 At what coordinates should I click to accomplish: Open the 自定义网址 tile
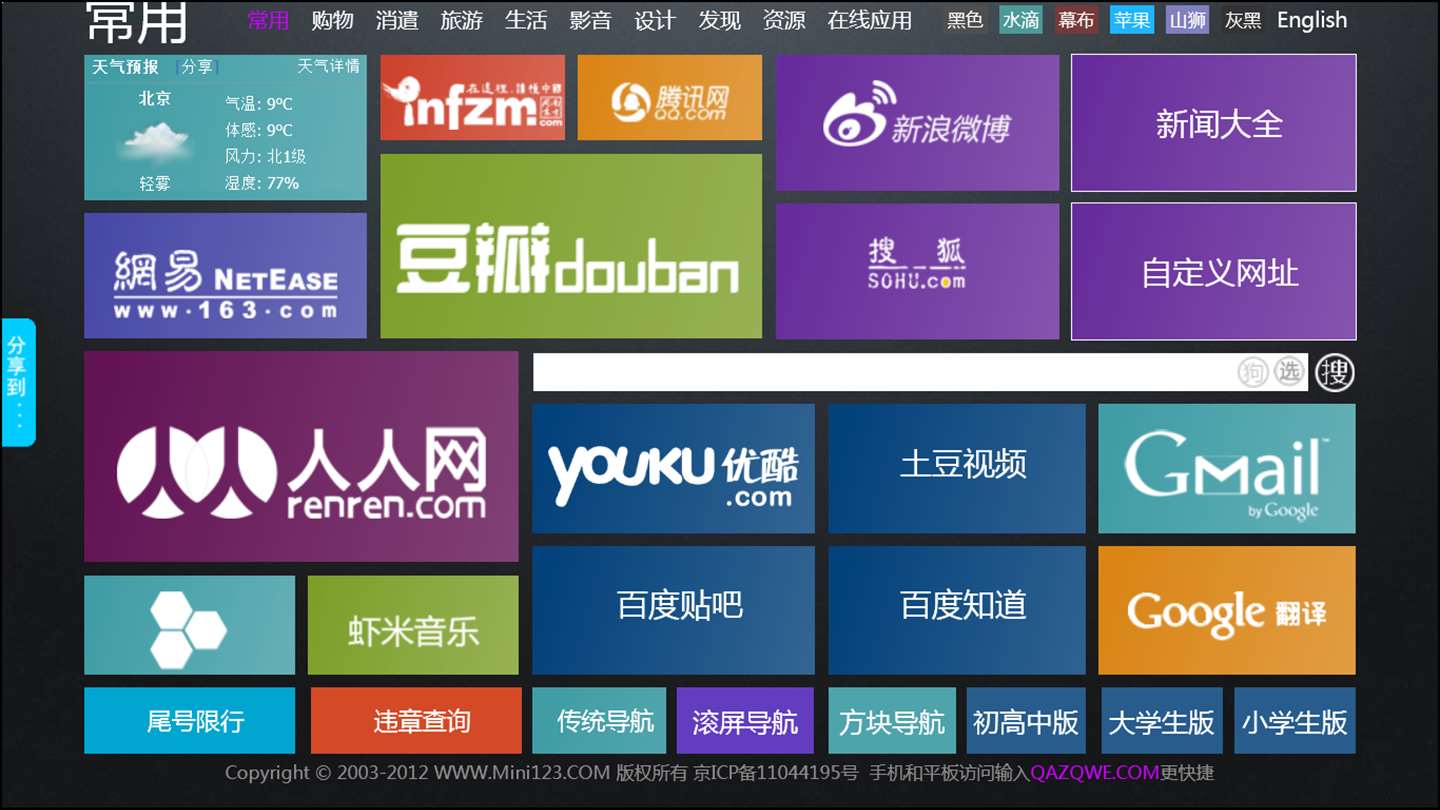click(x=1214, y=272)
